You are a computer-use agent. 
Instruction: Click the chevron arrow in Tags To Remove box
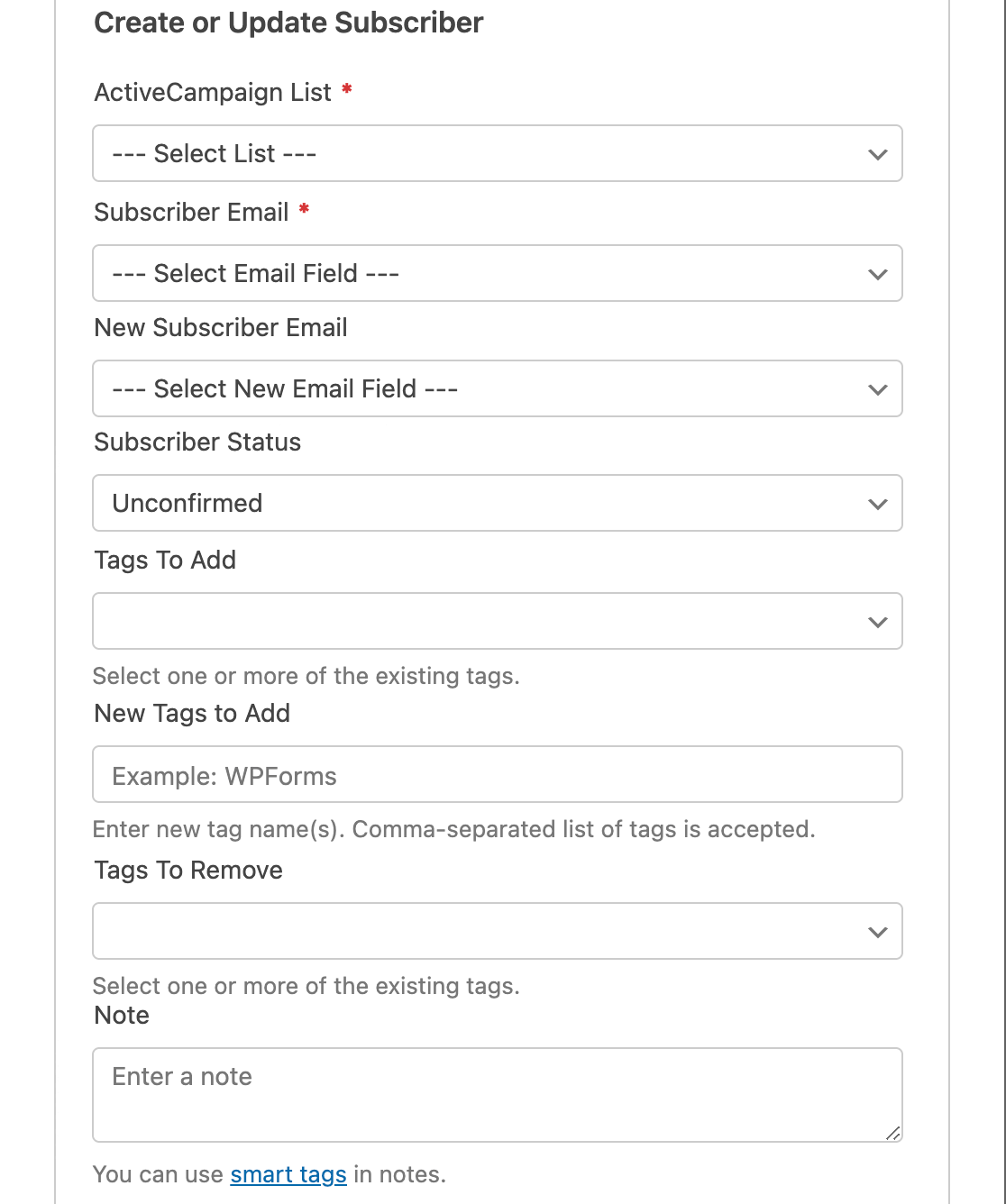[x=877, y=932]
